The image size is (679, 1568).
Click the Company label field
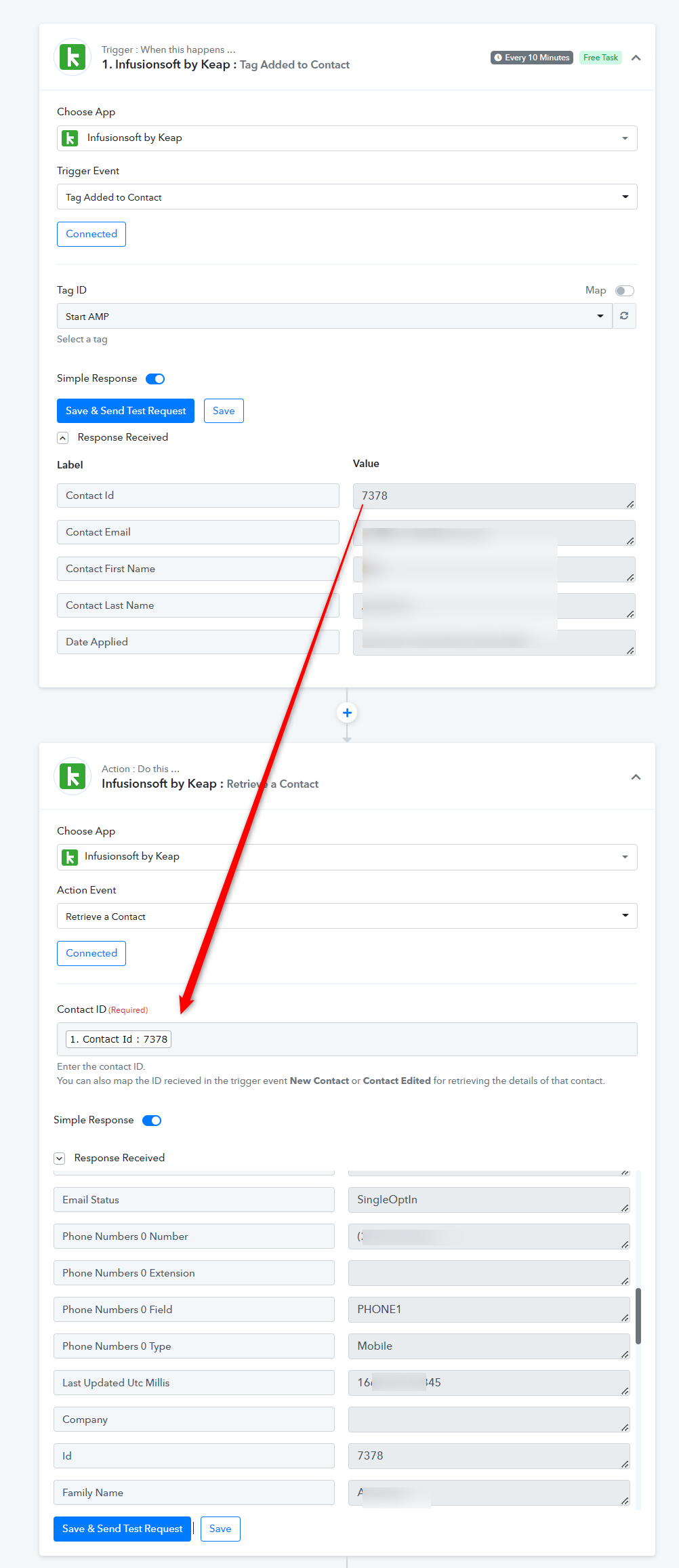194,1420
